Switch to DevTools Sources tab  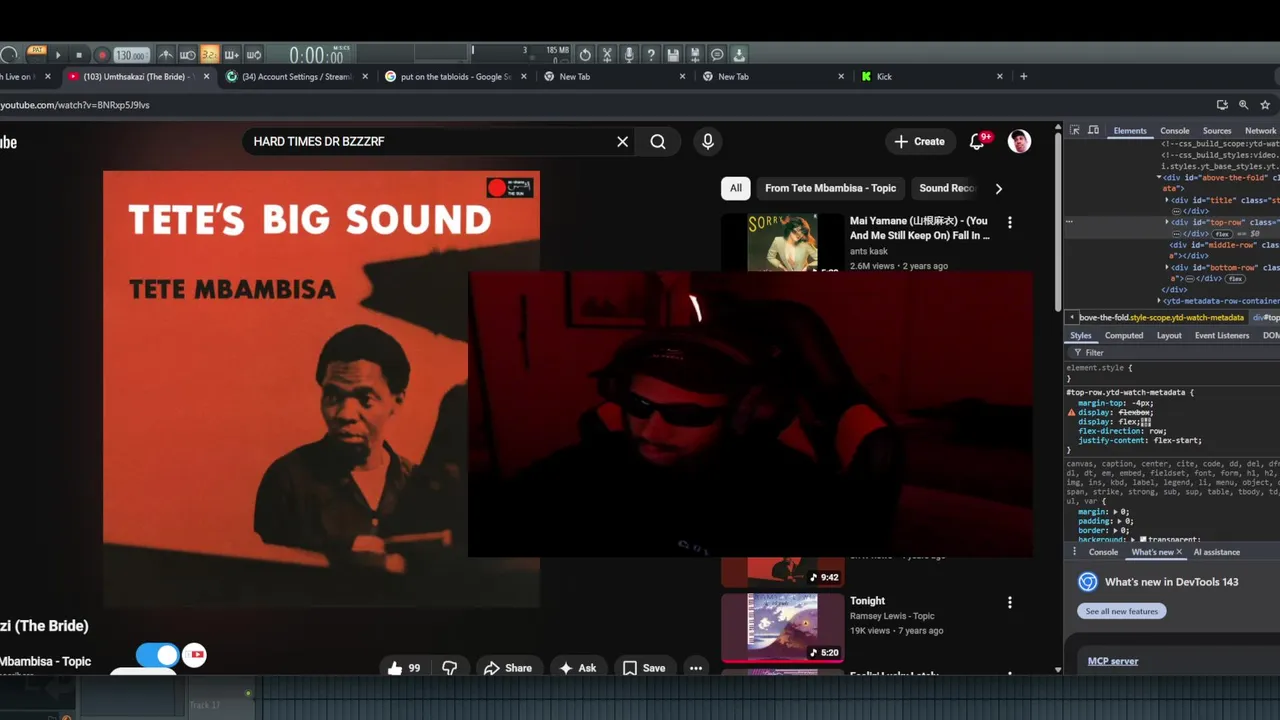pos(1217,131)
